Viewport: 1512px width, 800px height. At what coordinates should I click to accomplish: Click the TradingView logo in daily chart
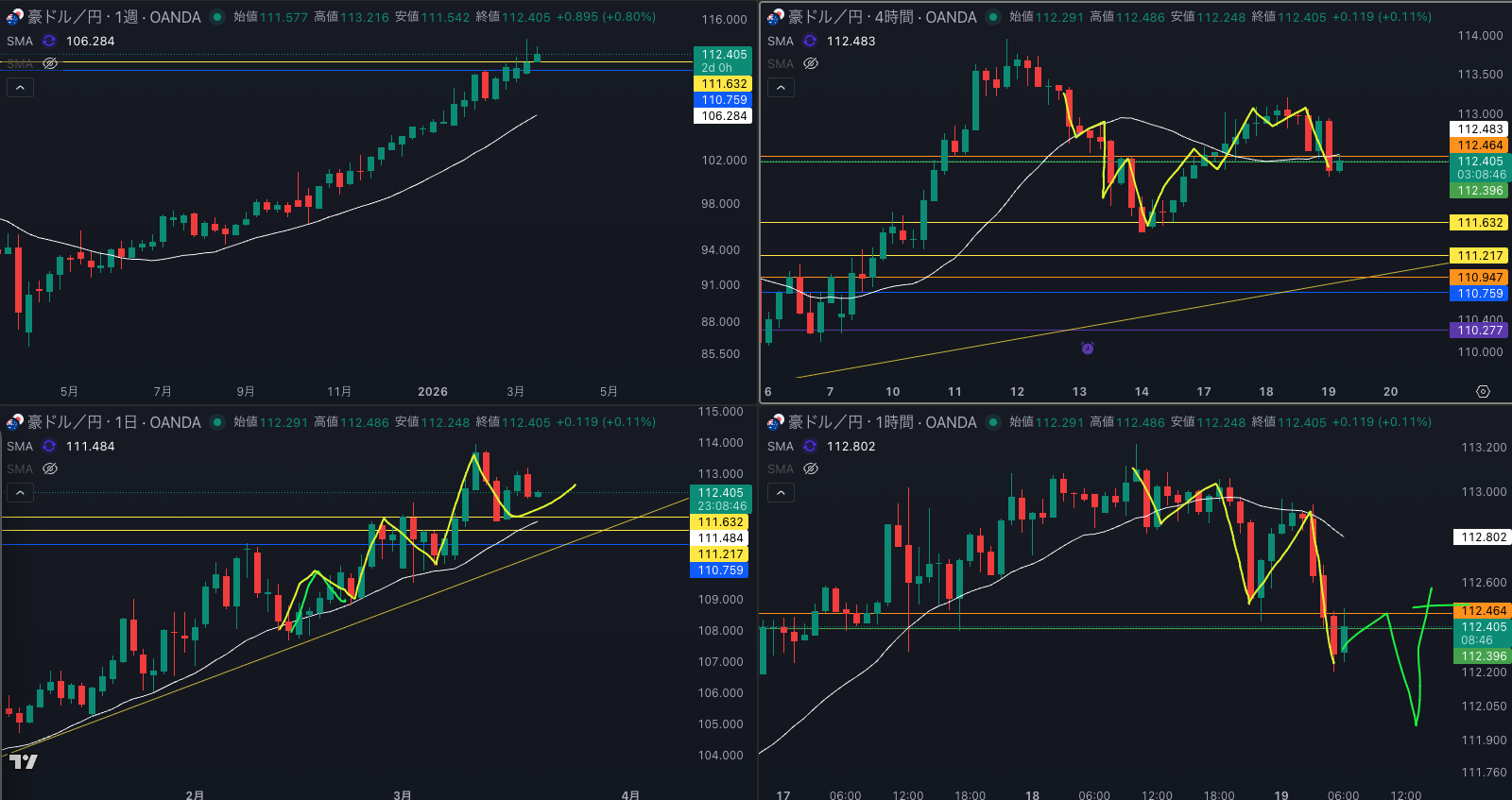click(x=24, y=761)
